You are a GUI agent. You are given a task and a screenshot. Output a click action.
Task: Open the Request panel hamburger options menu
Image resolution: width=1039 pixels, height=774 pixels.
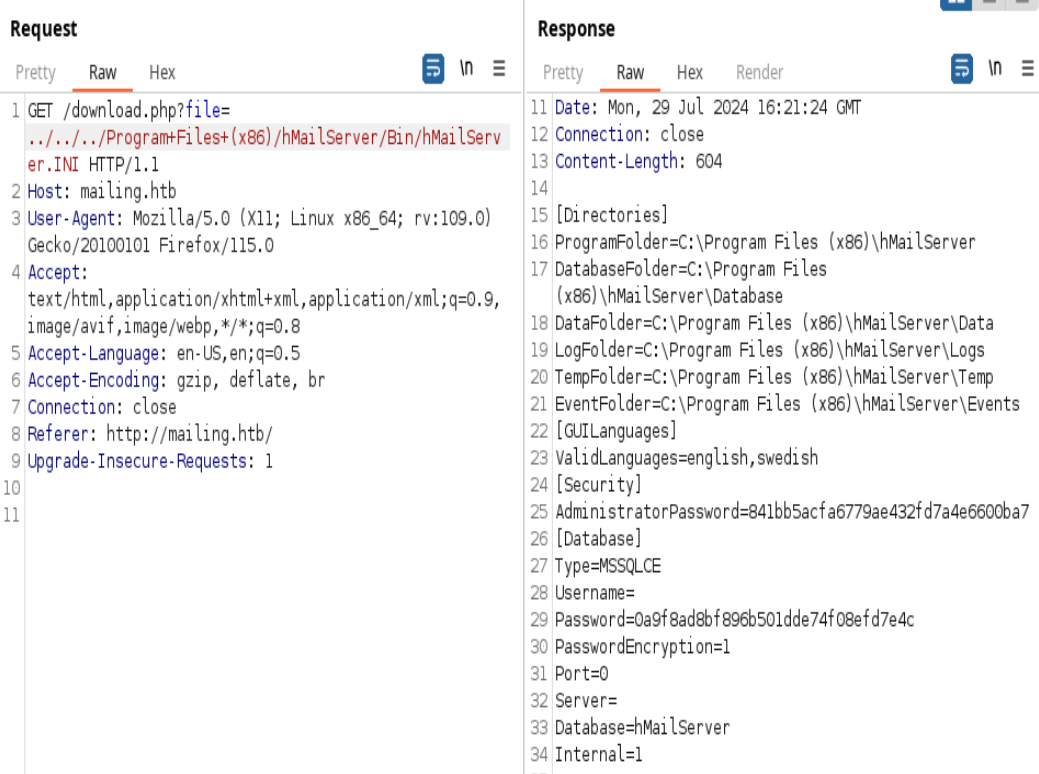coord(499,70)
